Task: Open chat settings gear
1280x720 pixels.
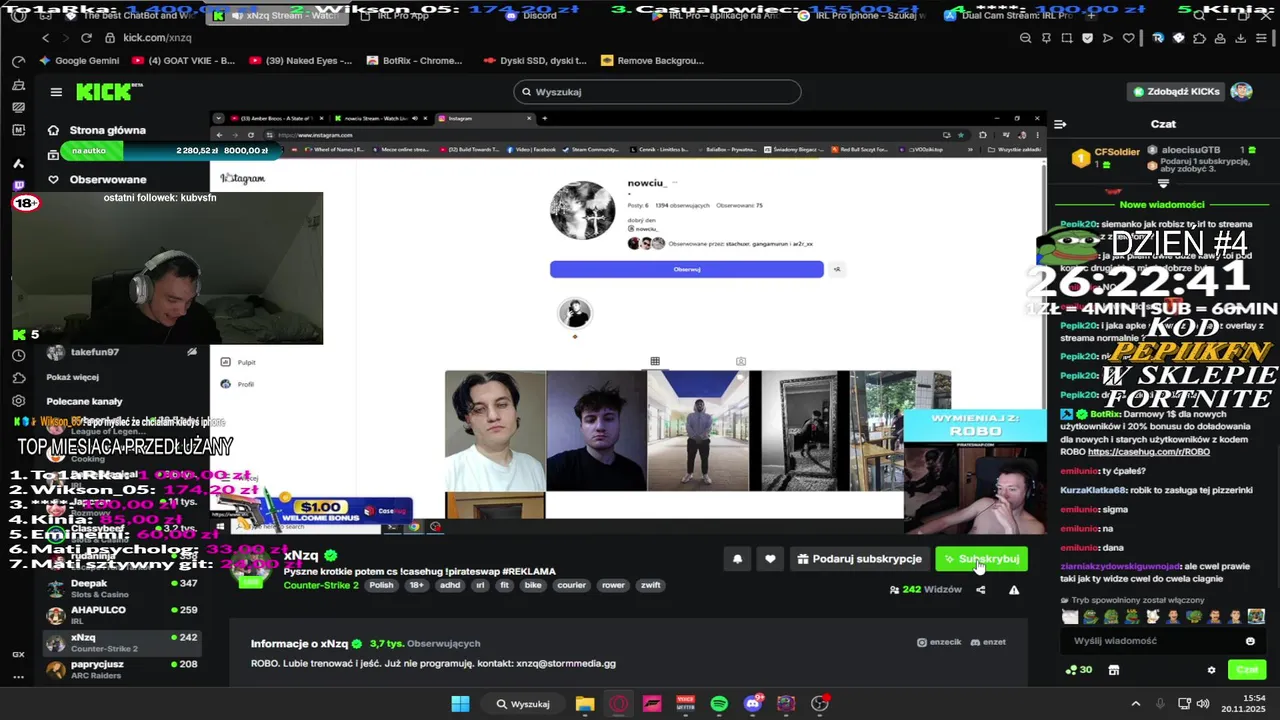Action: (x=1211, y=670)
